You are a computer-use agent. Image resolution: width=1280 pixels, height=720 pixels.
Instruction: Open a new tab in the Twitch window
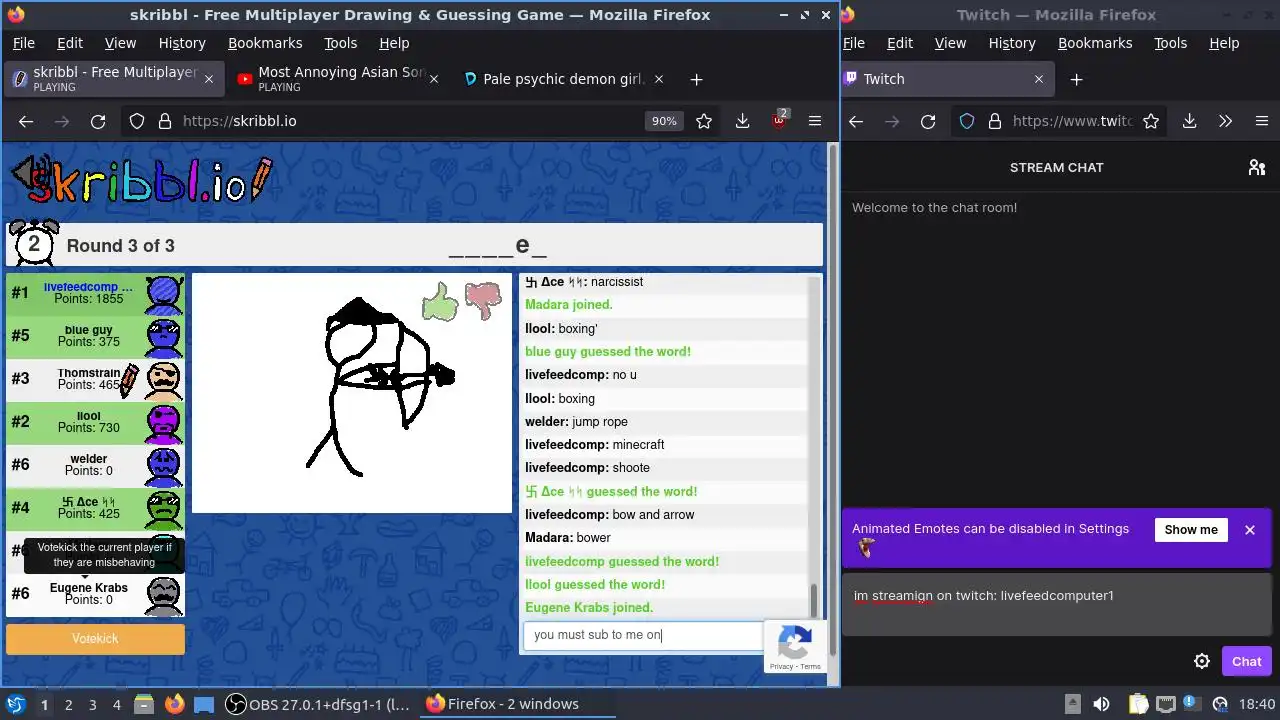pos(1076,79)
